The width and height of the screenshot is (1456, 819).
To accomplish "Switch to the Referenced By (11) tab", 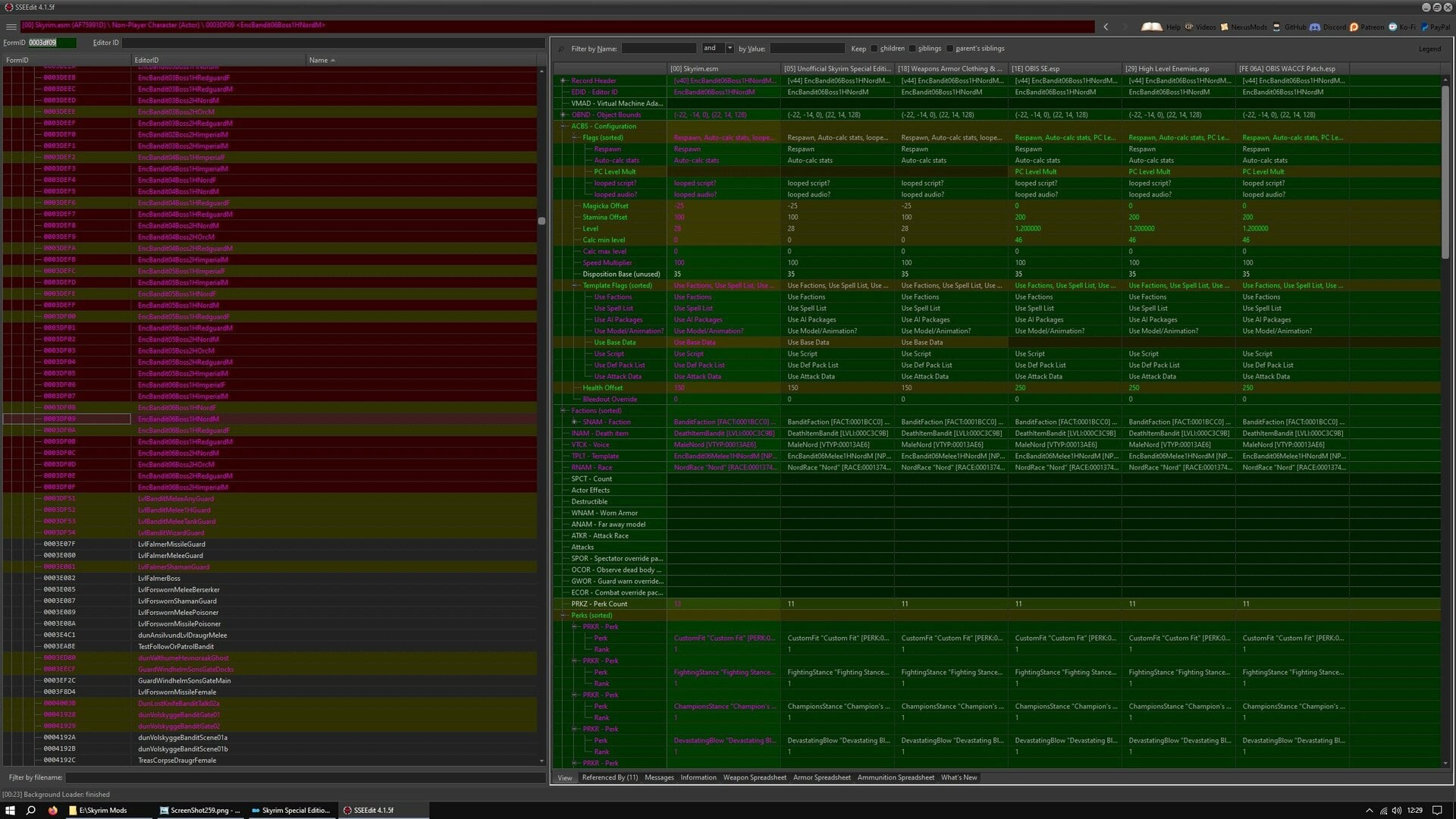I will 610,777.
